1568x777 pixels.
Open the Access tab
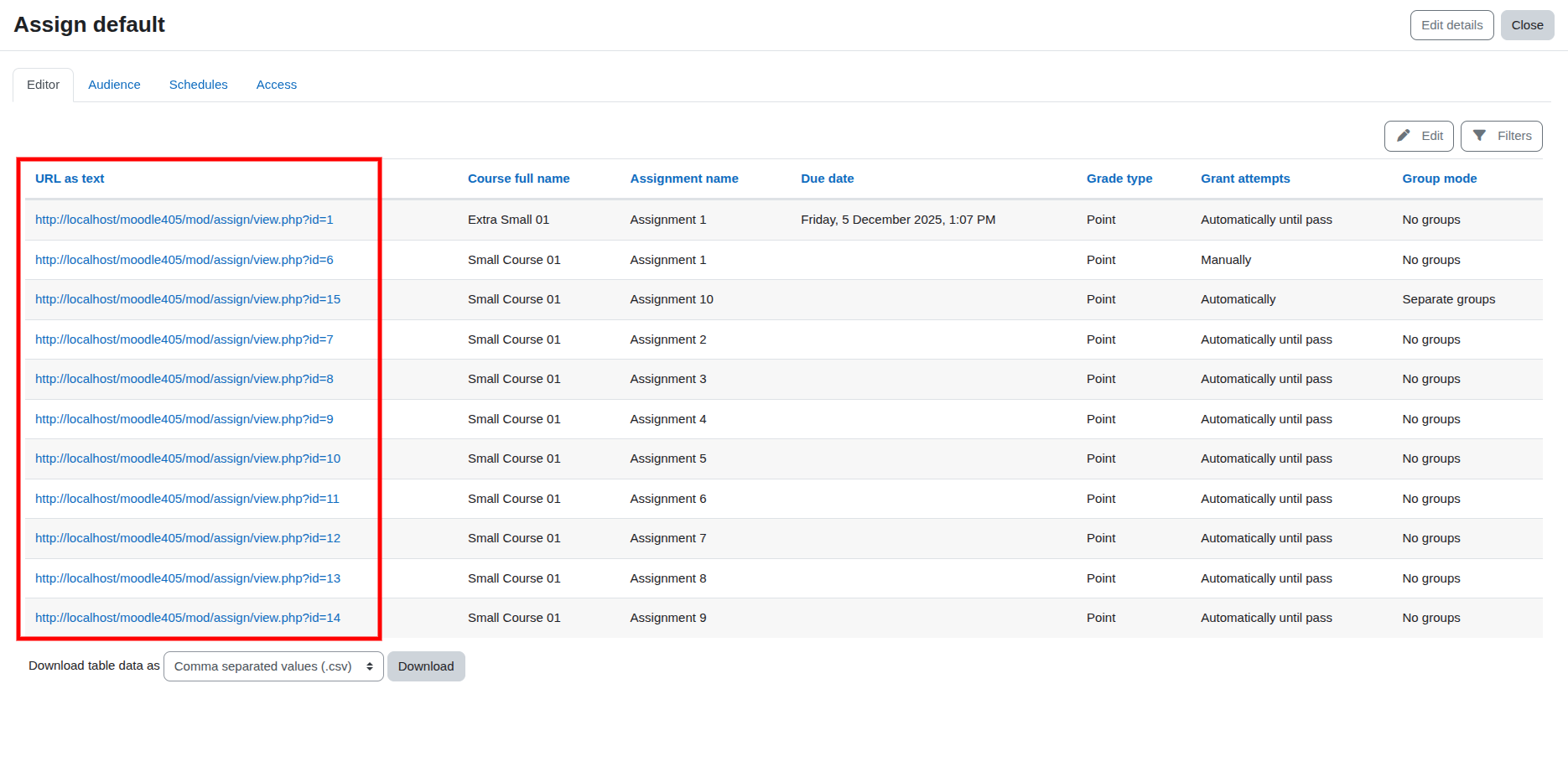pos(277,85)
